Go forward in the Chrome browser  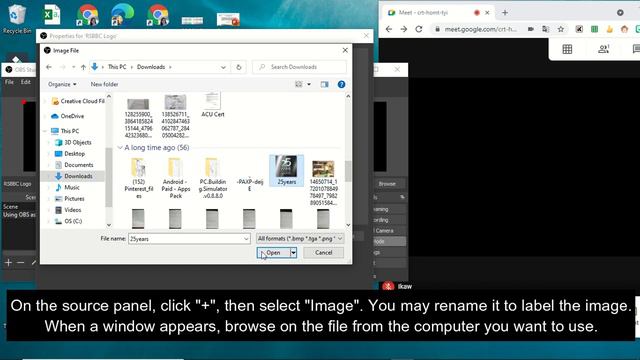point(404,29)
